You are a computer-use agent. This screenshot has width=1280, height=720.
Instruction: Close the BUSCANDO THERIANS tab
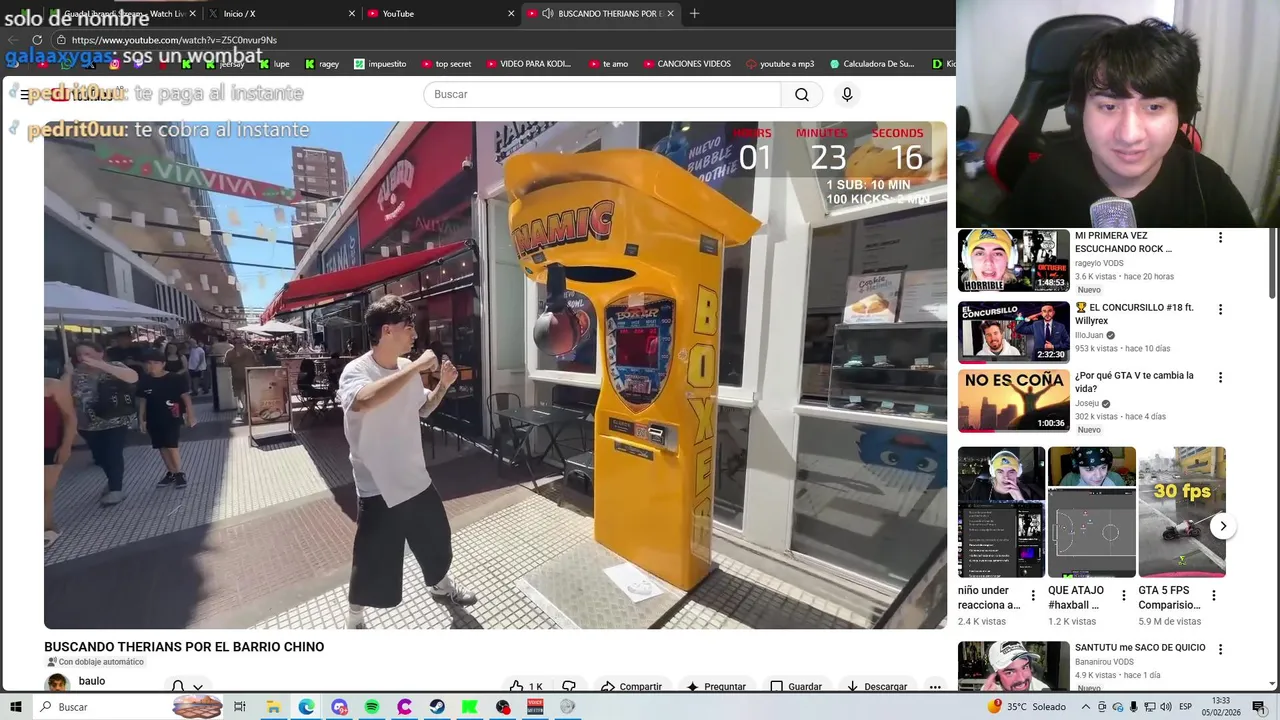(x=671, y=13)
